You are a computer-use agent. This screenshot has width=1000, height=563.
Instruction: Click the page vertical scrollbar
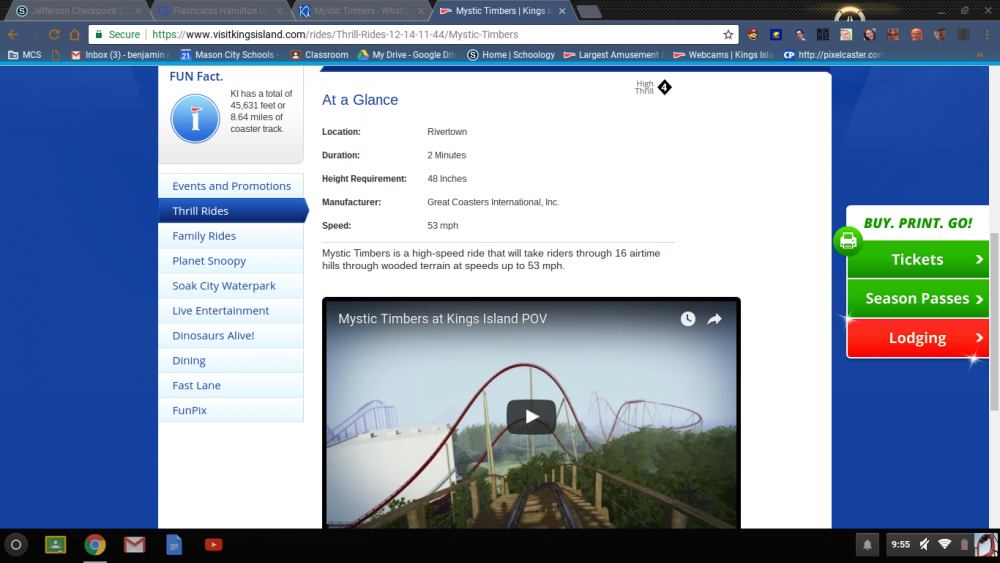pos(994,322)
